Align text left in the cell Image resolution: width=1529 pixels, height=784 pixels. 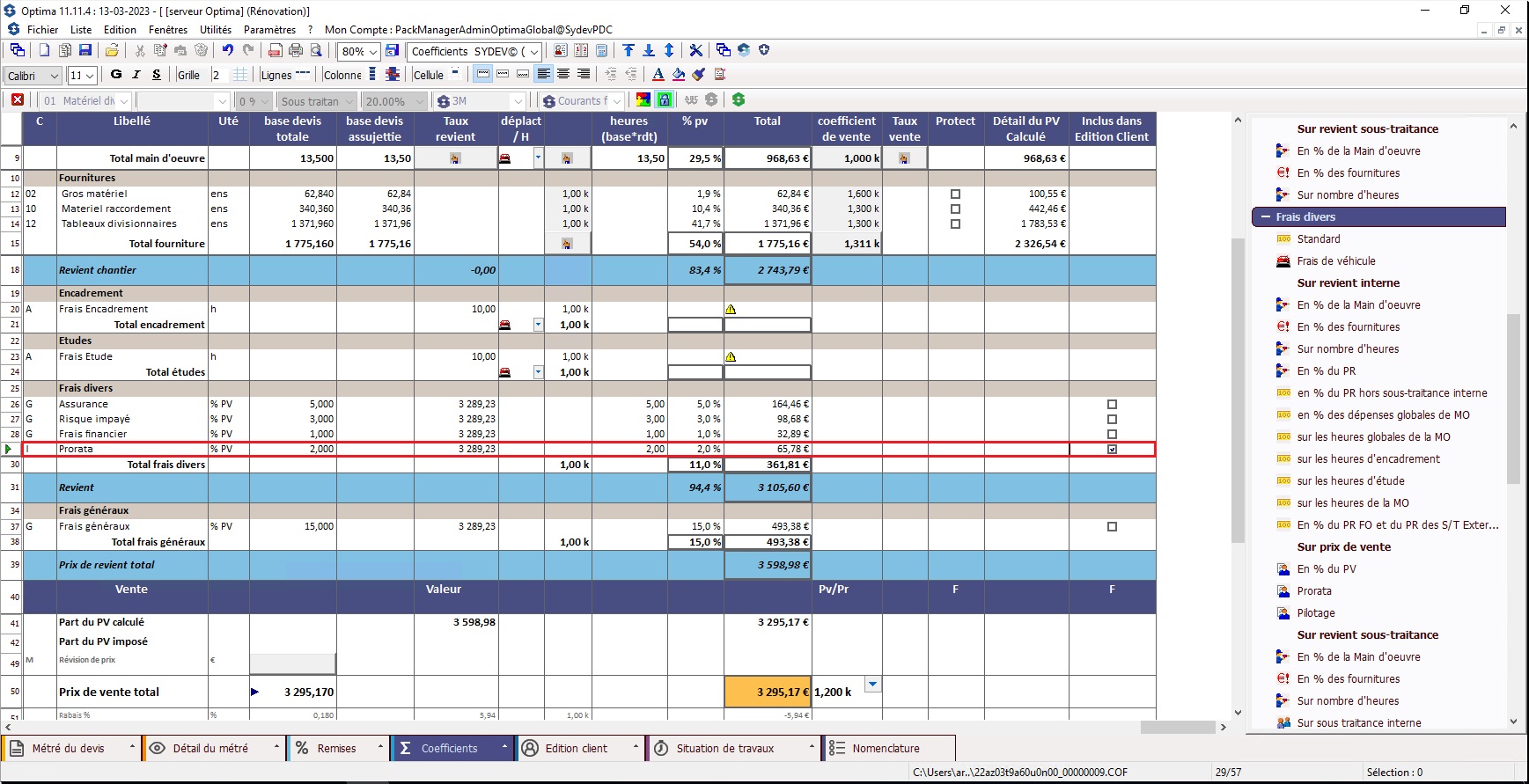(544, 75)
